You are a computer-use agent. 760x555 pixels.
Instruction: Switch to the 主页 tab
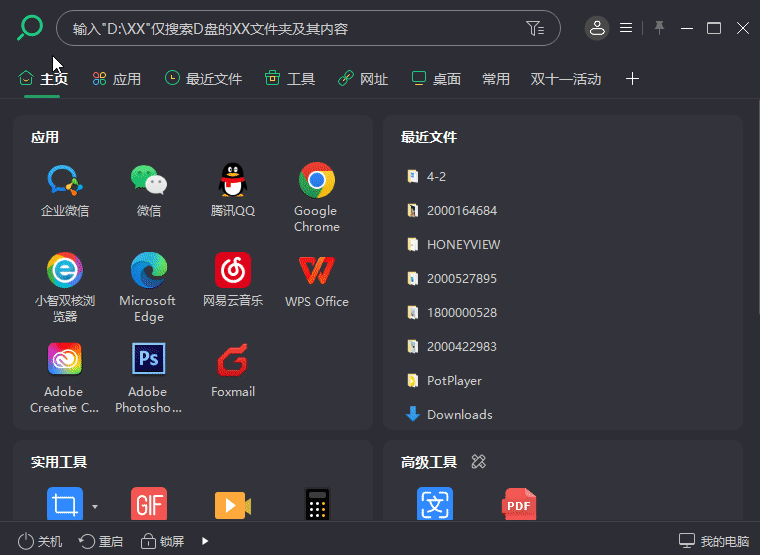(x=43, y=79)
